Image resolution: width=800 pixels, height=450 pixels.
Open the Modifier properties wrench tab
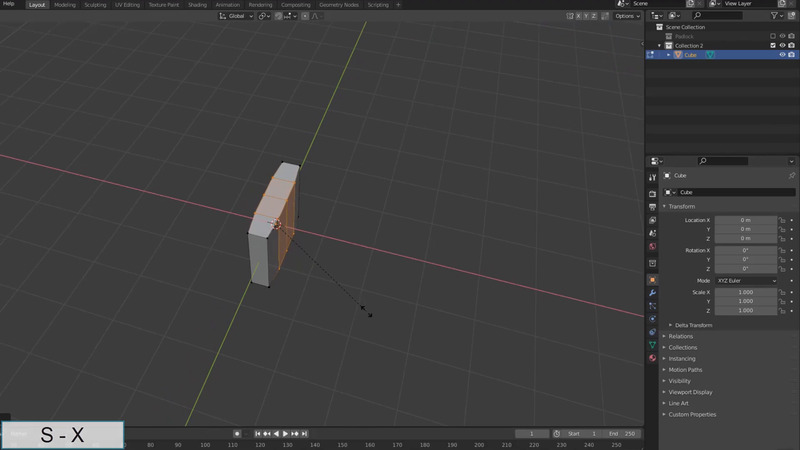(x=652, y=292)
